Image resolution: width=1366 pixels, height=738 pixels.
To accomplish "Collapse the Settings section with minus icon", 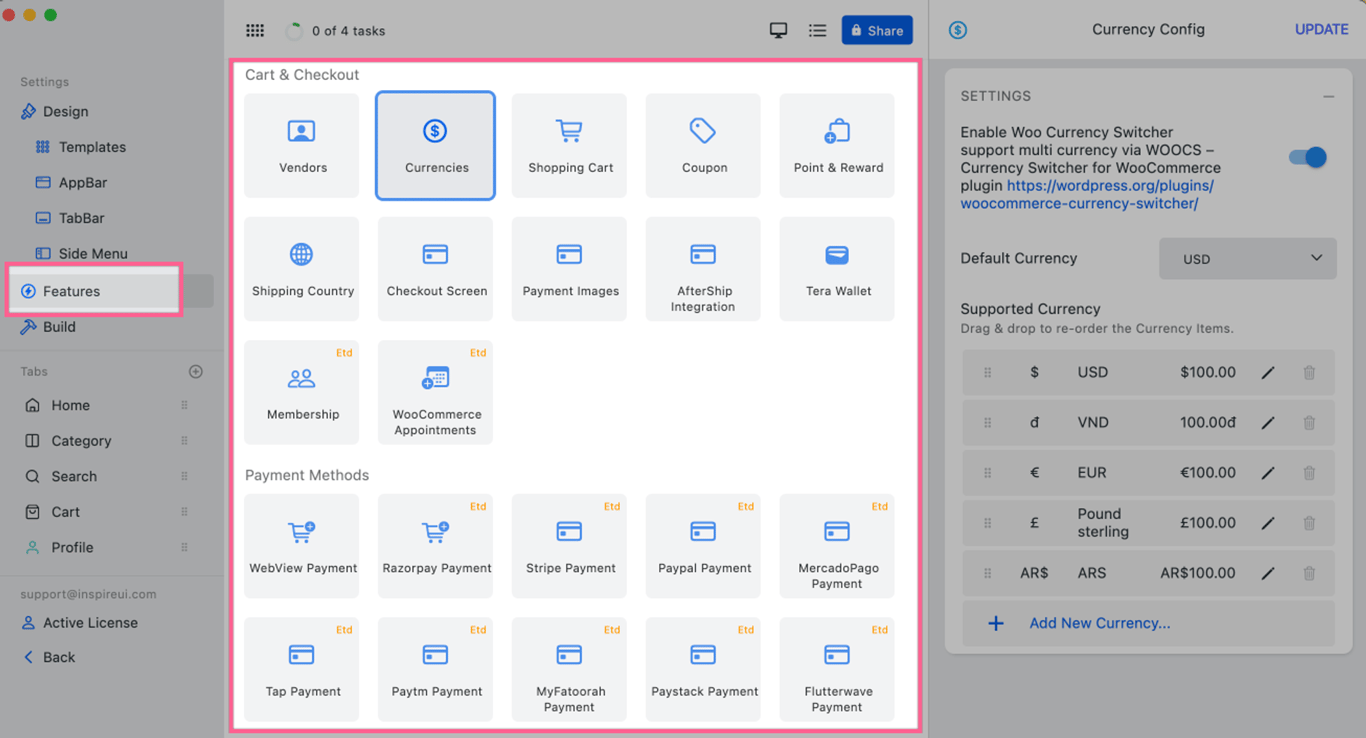I will coord(1328,96).
